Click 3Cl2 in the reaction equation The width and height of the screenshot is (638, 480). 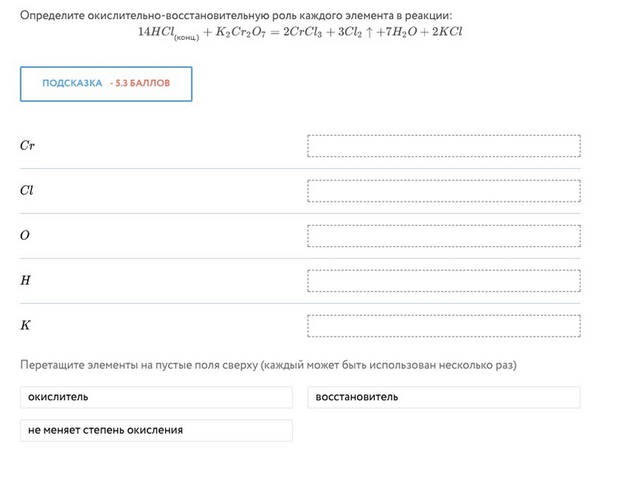350,32
